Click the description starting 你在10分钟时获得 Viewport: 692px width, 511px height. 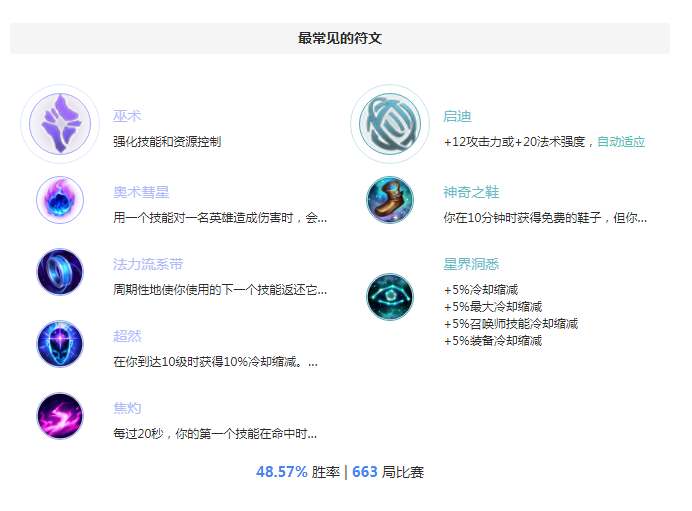pyautogui.click(x=545, y=218)
